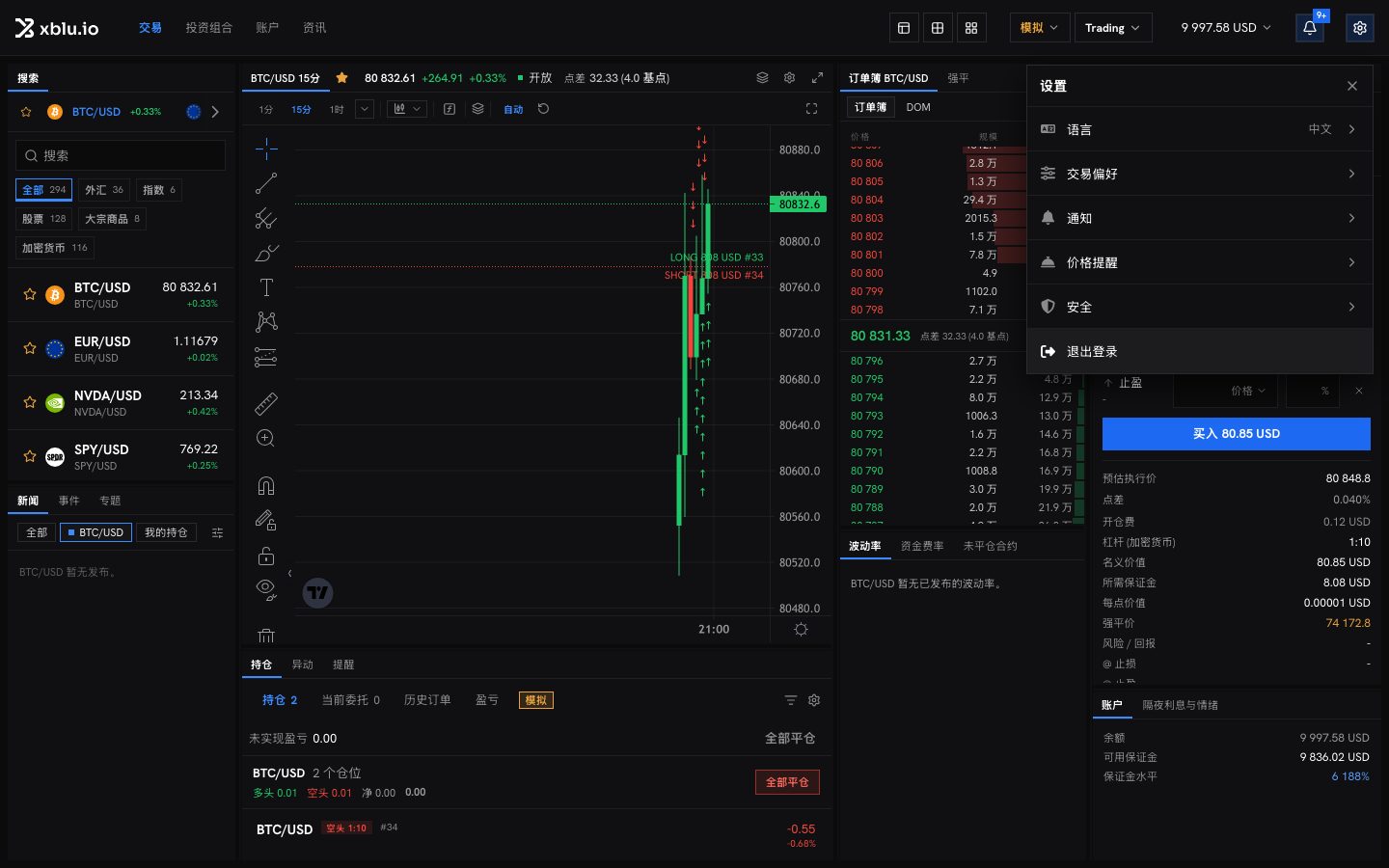Open the notifications bell
The image size is (1389, 868).
(x=1310, y=28)
